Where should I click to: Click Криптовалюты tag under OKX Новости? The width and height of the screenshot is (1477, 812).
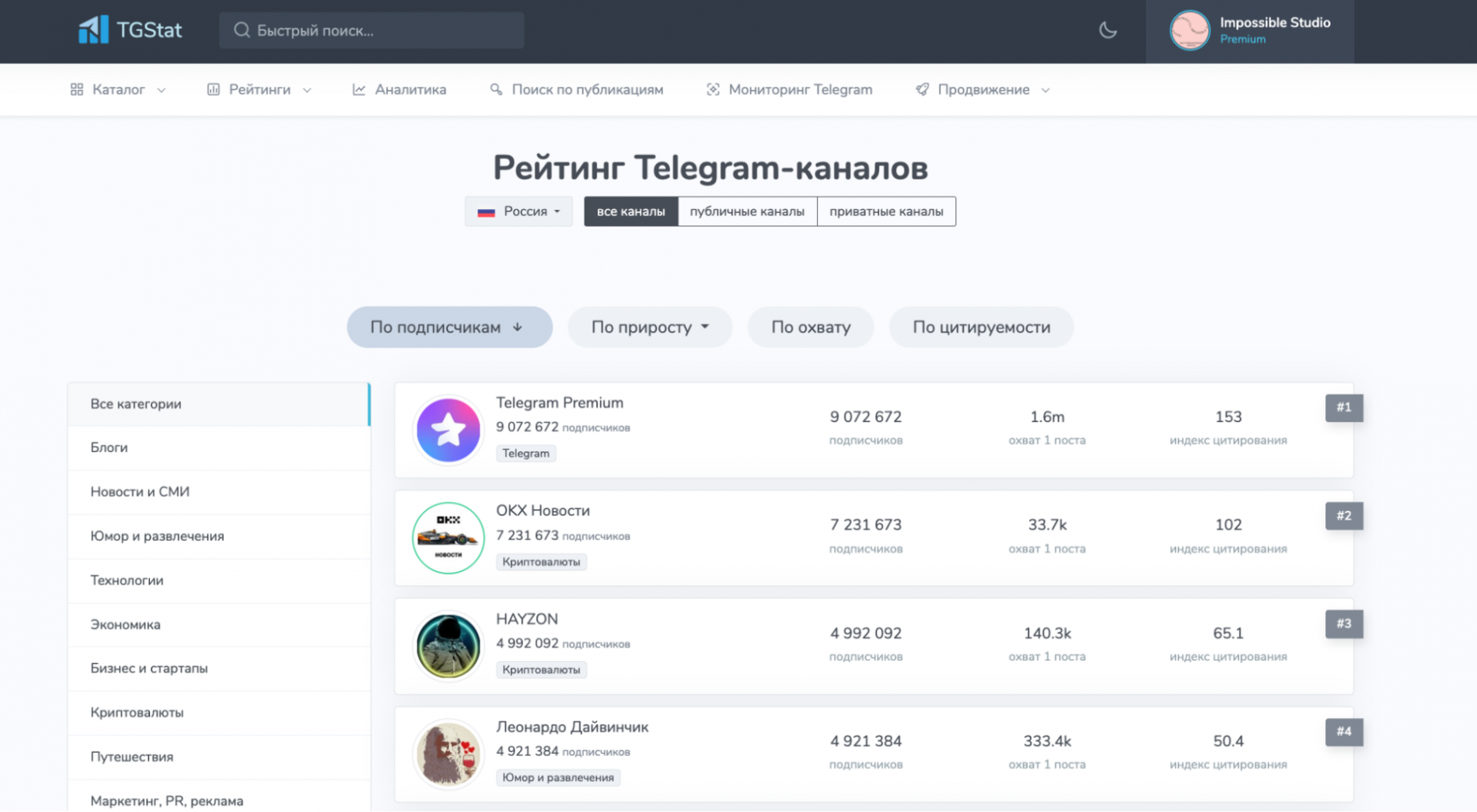541,562
